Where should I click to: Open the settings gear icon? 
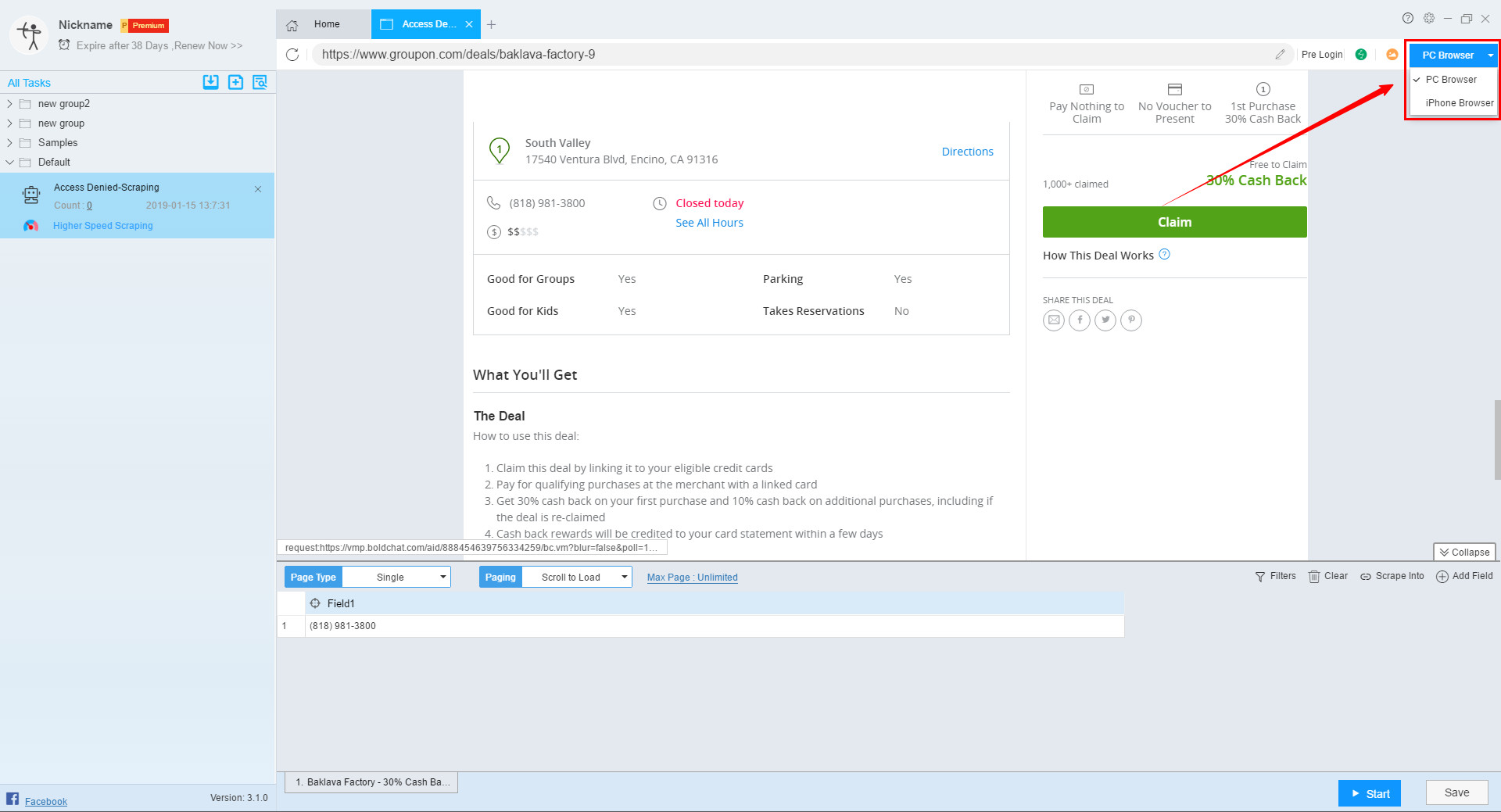click(x=1429, y=18)
